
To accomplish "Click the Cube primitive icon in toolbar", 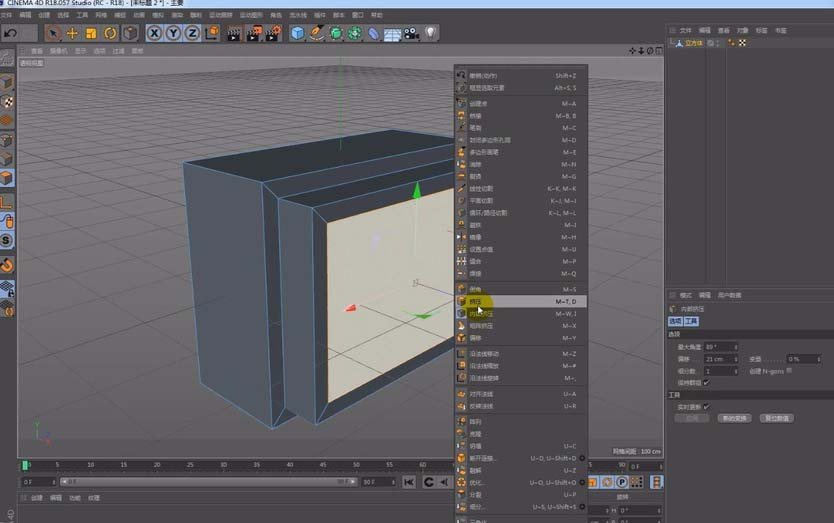I will click(x=298, y=33).
